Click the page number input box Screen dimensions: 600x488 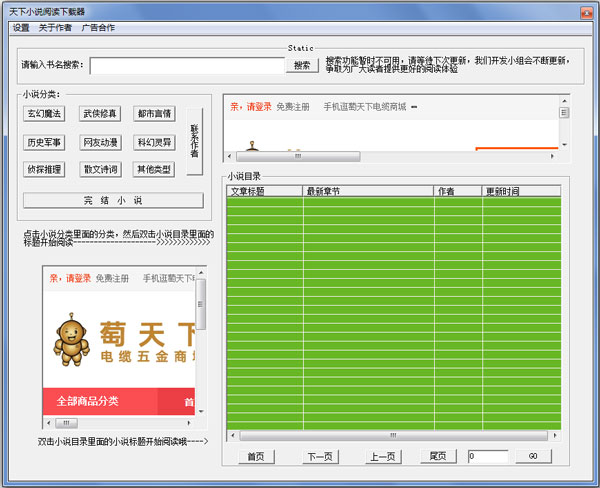[487, 456]
